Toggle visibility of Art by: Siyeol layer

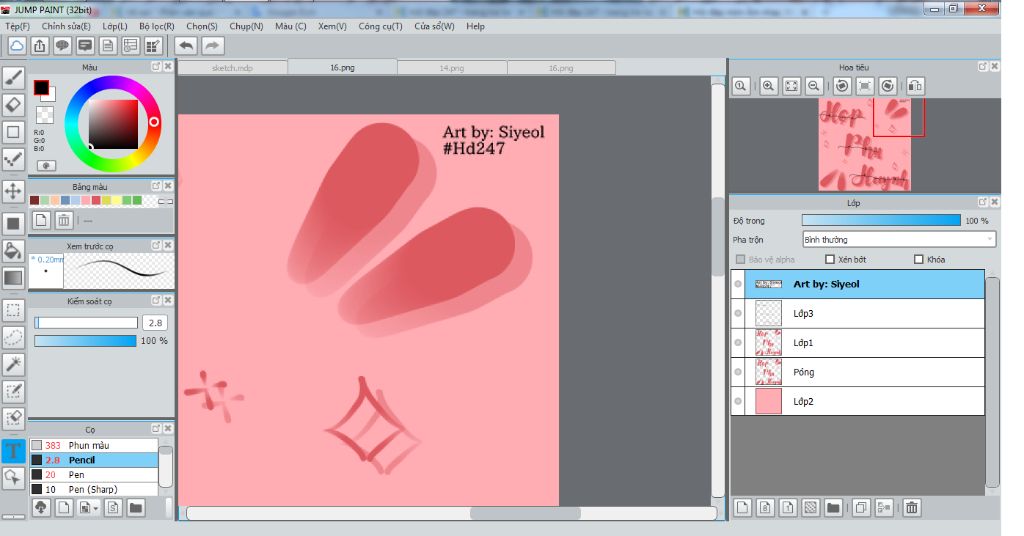[x=738, y=284]
